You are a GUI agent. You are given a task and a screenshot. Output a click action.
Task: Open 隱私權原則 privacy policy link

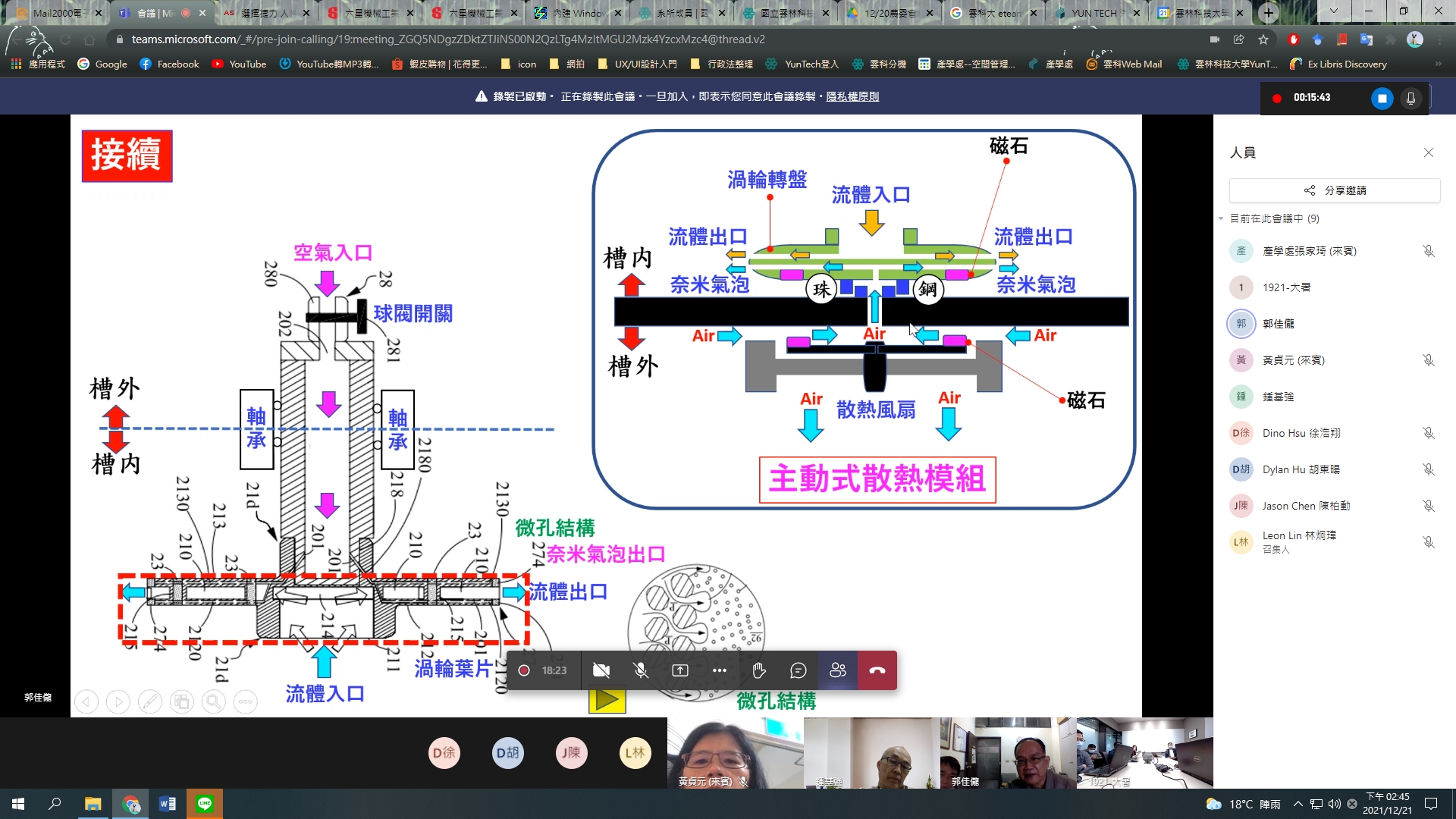(x=852, y=96)
